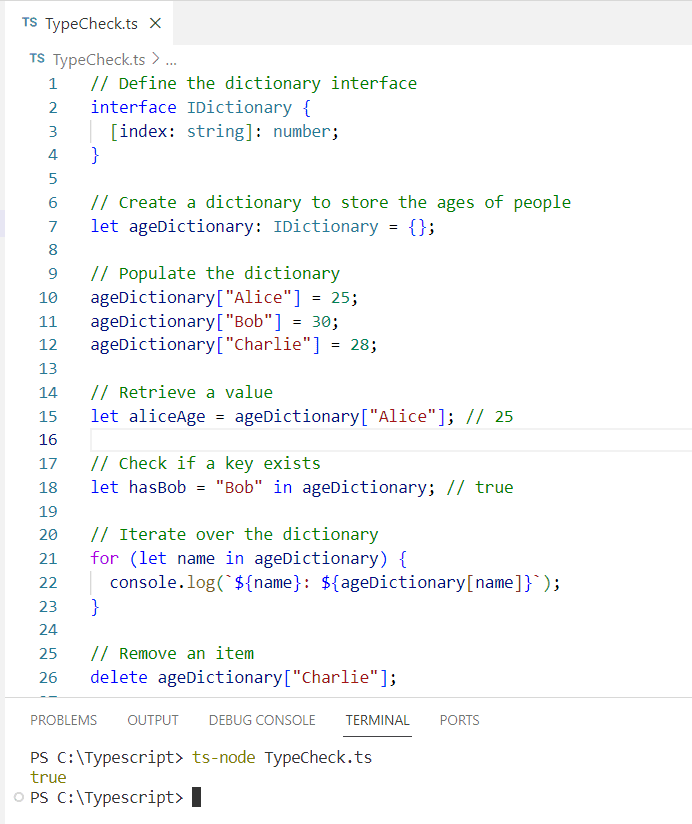Place cursor on the empty line 16
The height and width of the screenshot is (824, 692).
tap(391, 440)
